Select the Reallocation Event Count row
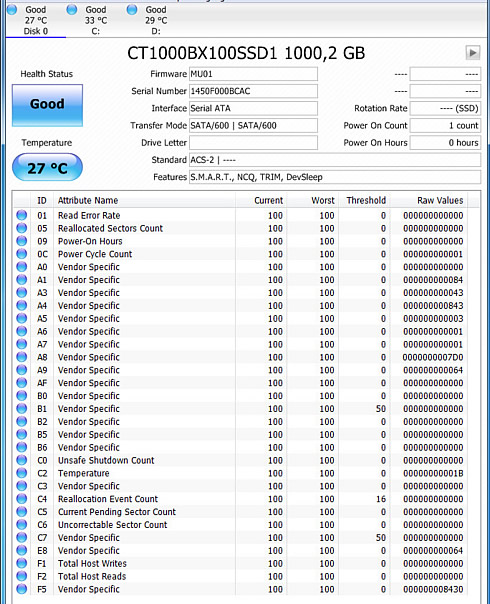 (247, 499)
